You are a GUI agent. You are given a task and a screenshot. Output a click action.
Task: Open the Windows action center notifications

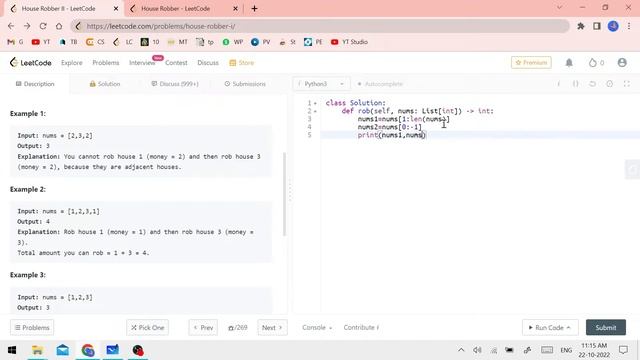click(x=623, y=350)
